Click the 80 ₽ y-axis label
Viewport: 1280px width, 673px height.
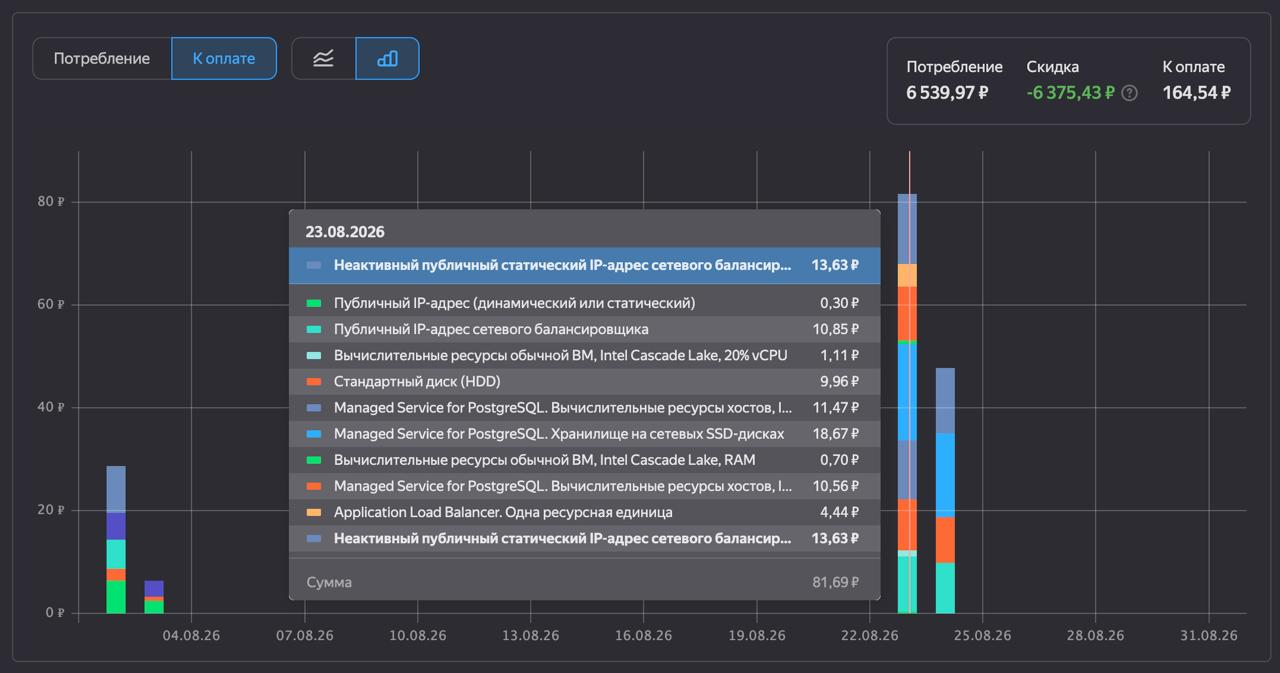(52, 201)
